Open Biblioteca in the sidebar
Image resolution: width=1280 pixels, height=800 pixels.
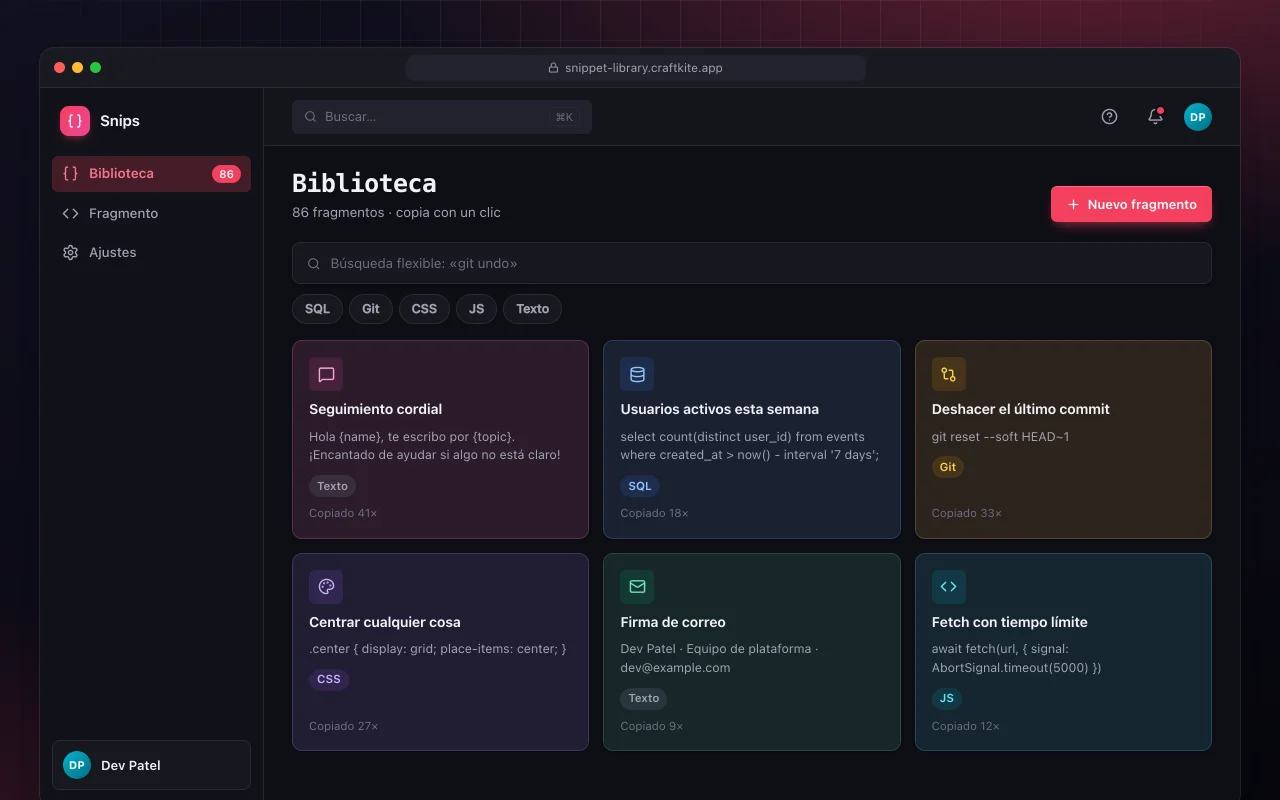[151, 174]
